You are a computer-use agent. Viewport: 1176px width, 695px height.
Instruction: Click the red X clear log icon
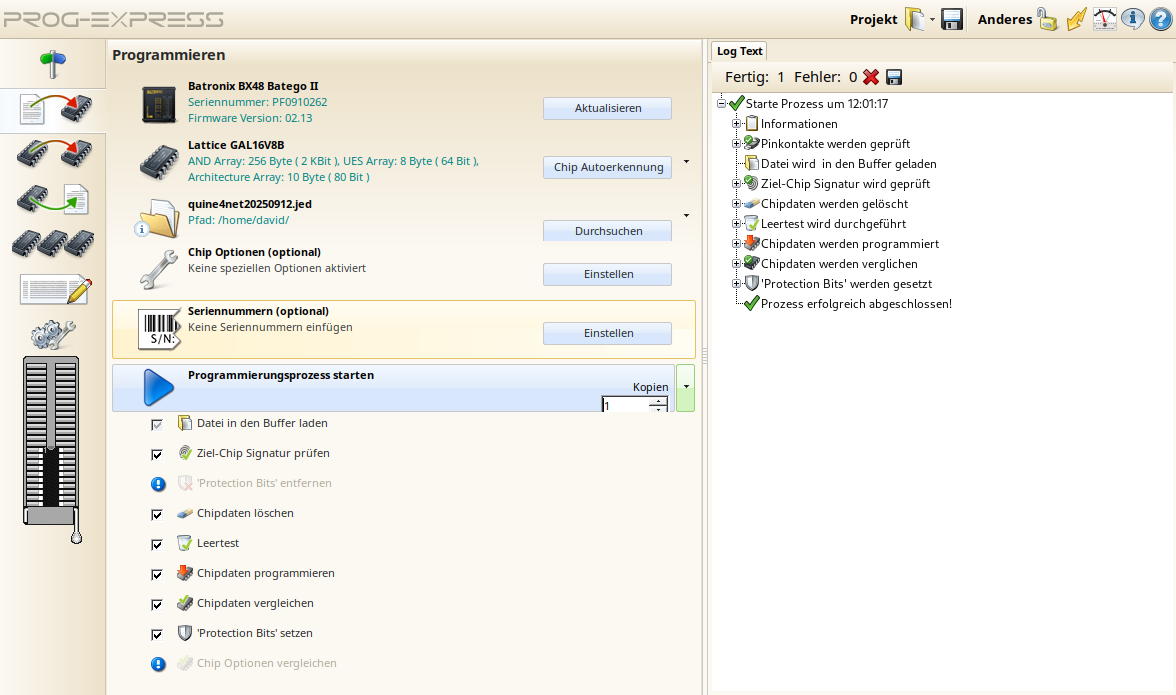pyautogui.click(x=871, y=77)
